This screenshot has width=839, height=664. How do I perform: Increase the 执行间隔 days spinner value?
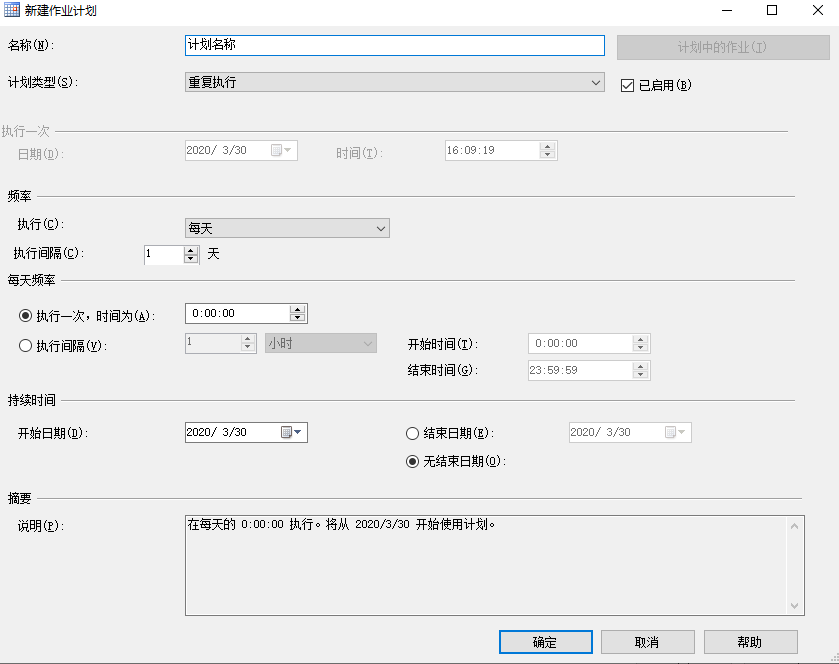coord(191,250)
